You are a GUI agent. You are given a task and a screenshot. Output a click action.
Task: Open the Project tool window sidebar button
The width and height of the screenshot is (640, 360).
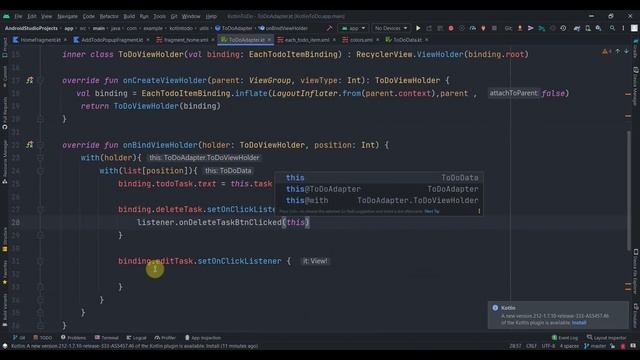[x=4, y=48]
